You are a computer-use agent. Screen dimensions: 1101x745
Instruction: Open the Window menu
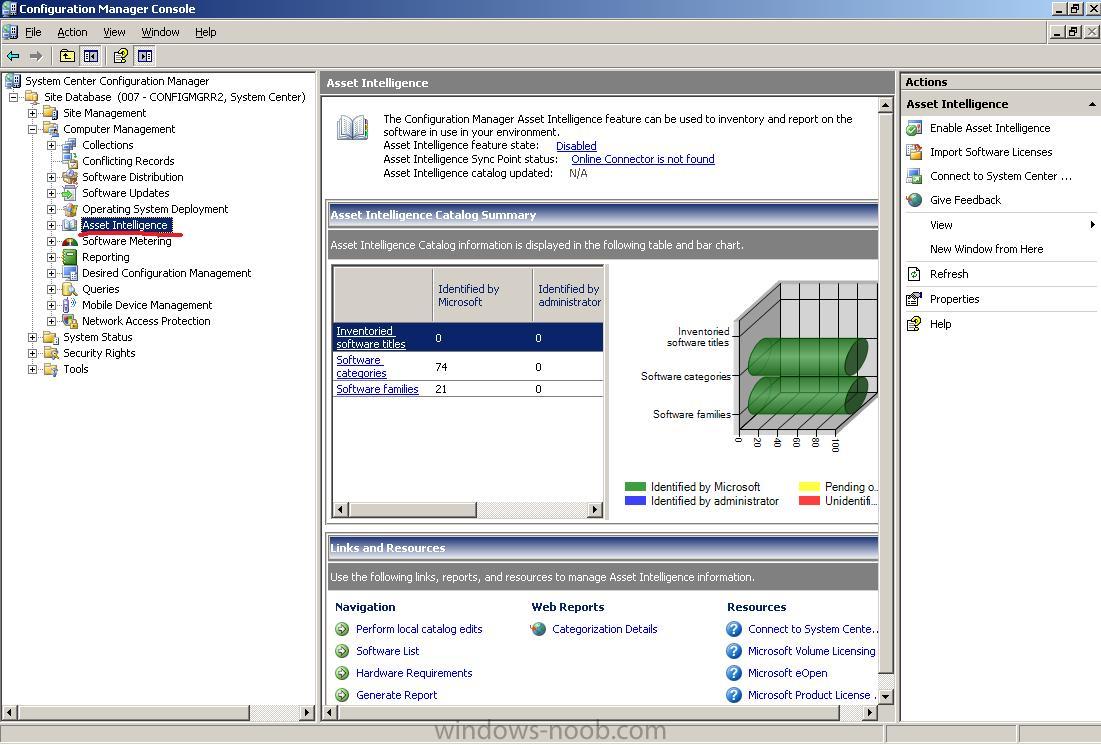click(x=160, y=32)
